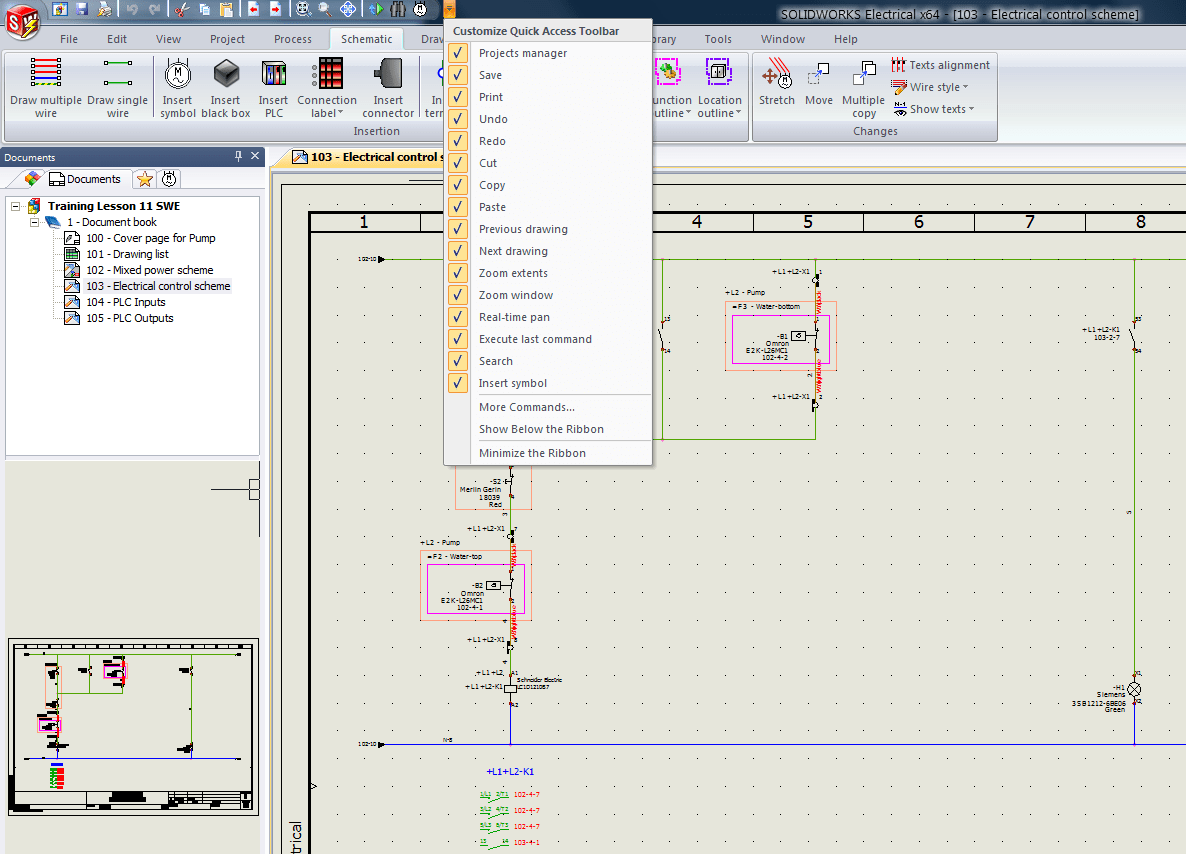Switch to the Documents panel tab

[85, 179]
